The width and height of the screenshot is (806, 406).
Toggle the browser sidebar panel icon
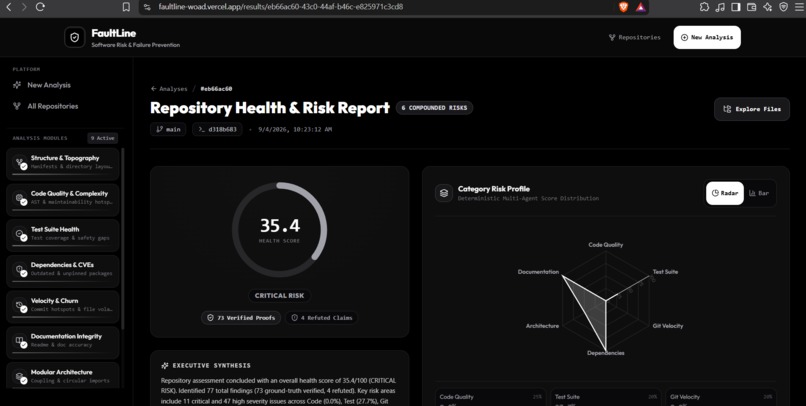pyautogui.click(x=736, y=7)
